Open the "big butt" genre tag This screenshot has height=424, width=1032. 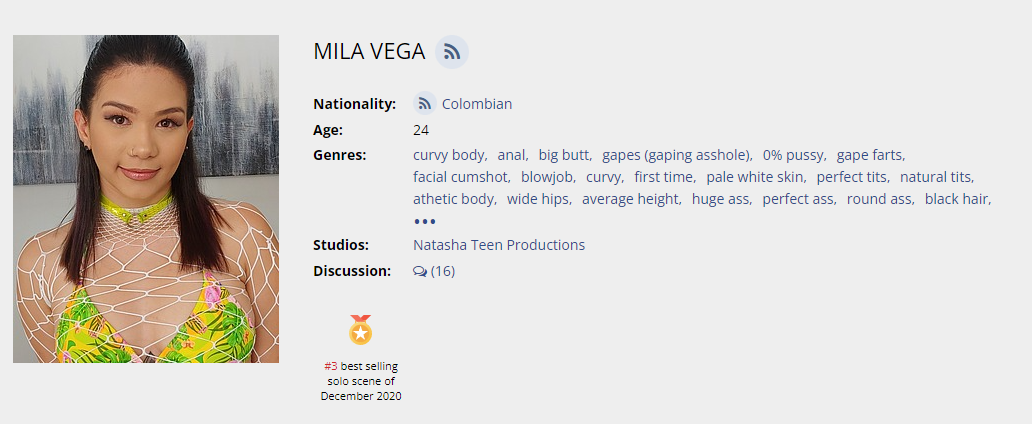click(x=564, y=155)
